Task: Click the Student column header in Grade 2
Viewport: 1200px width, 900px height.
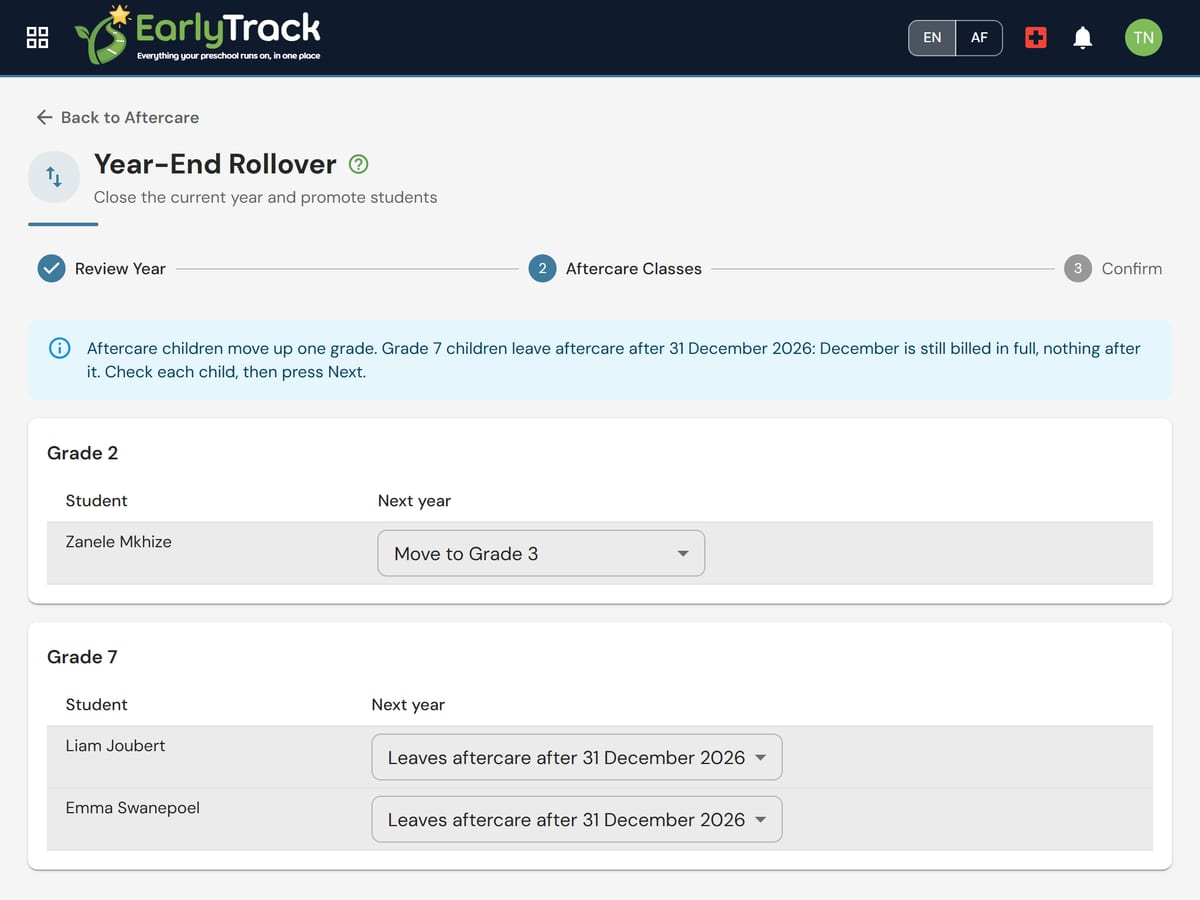Action: pos(97,500)
